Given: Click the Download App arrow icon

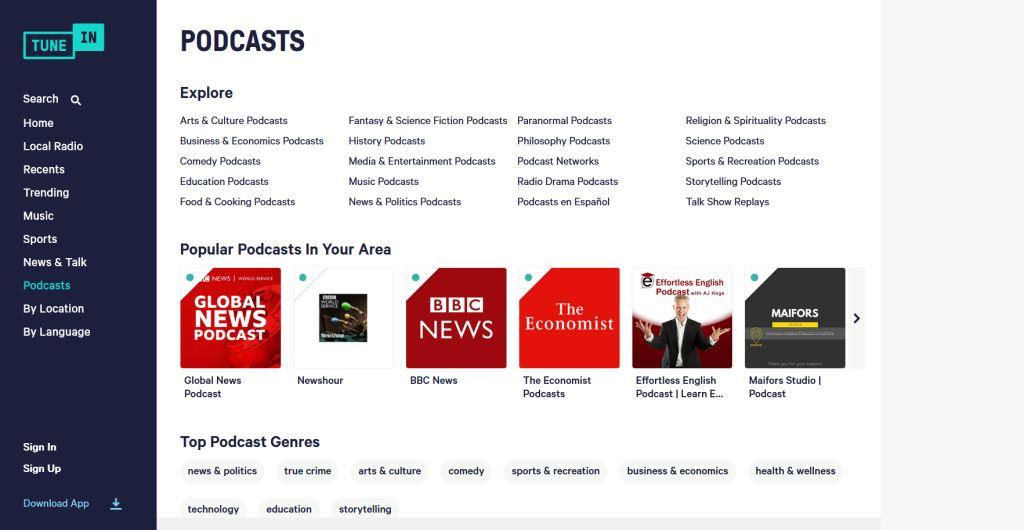Looking at the screenshot, I should point(116,504).
